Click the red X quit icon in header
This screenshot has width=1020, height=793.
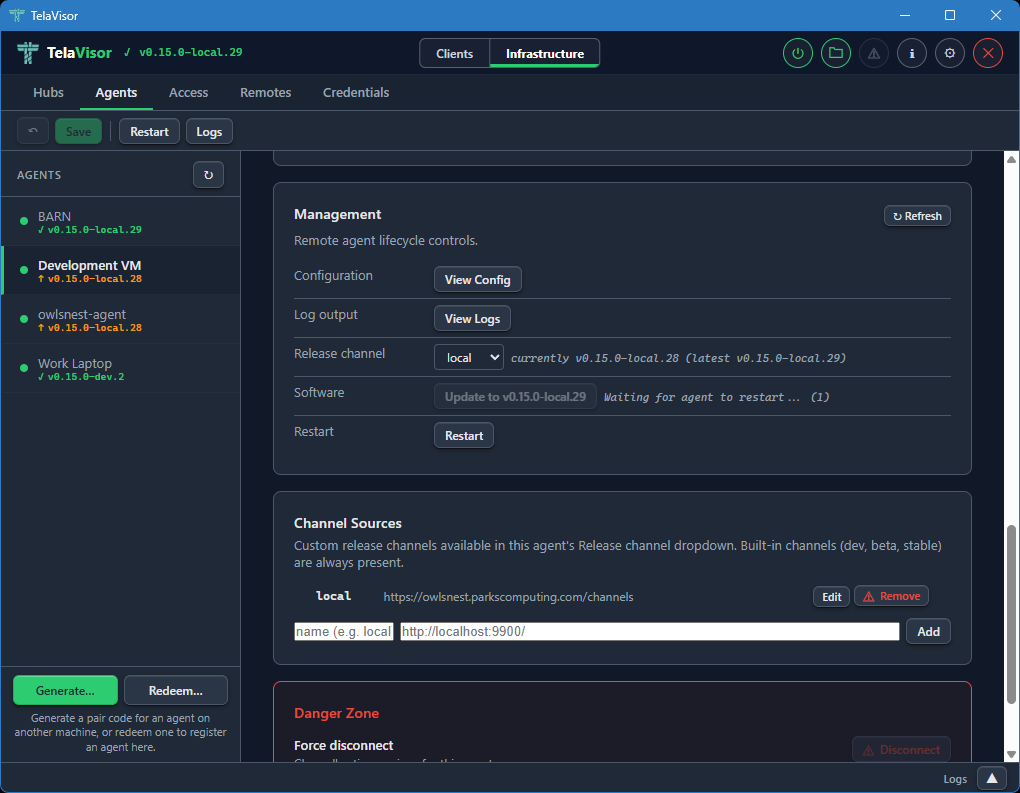click(x=987, y=53)
